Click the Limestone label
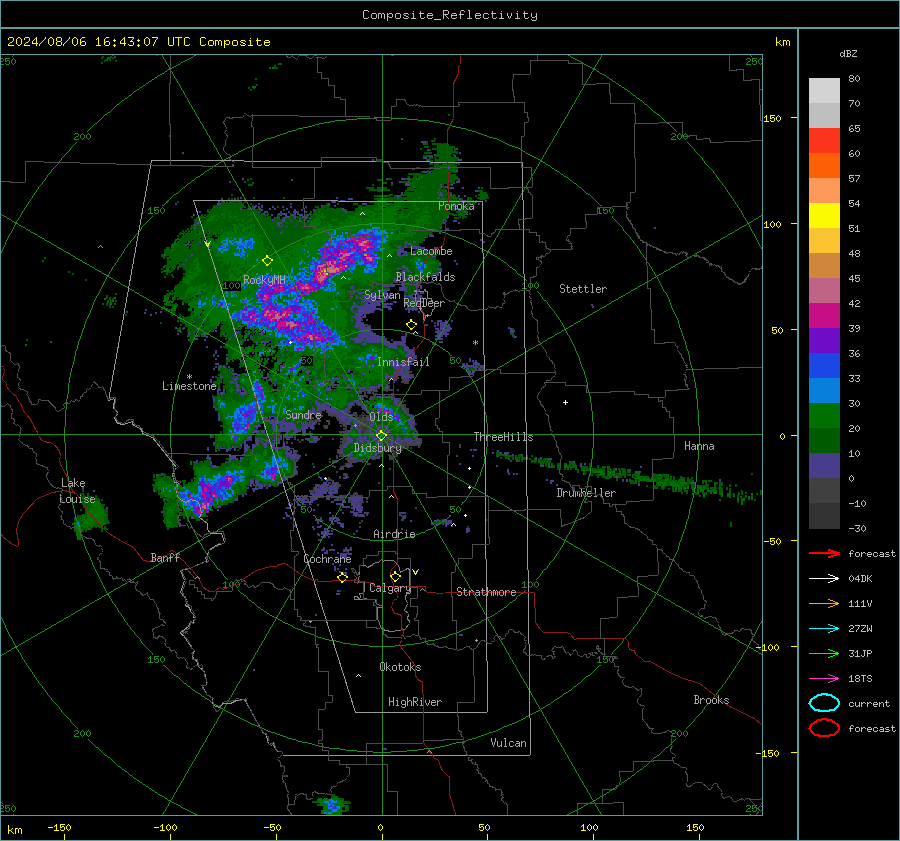Screen dimensions: 900x841 [189, 386]
